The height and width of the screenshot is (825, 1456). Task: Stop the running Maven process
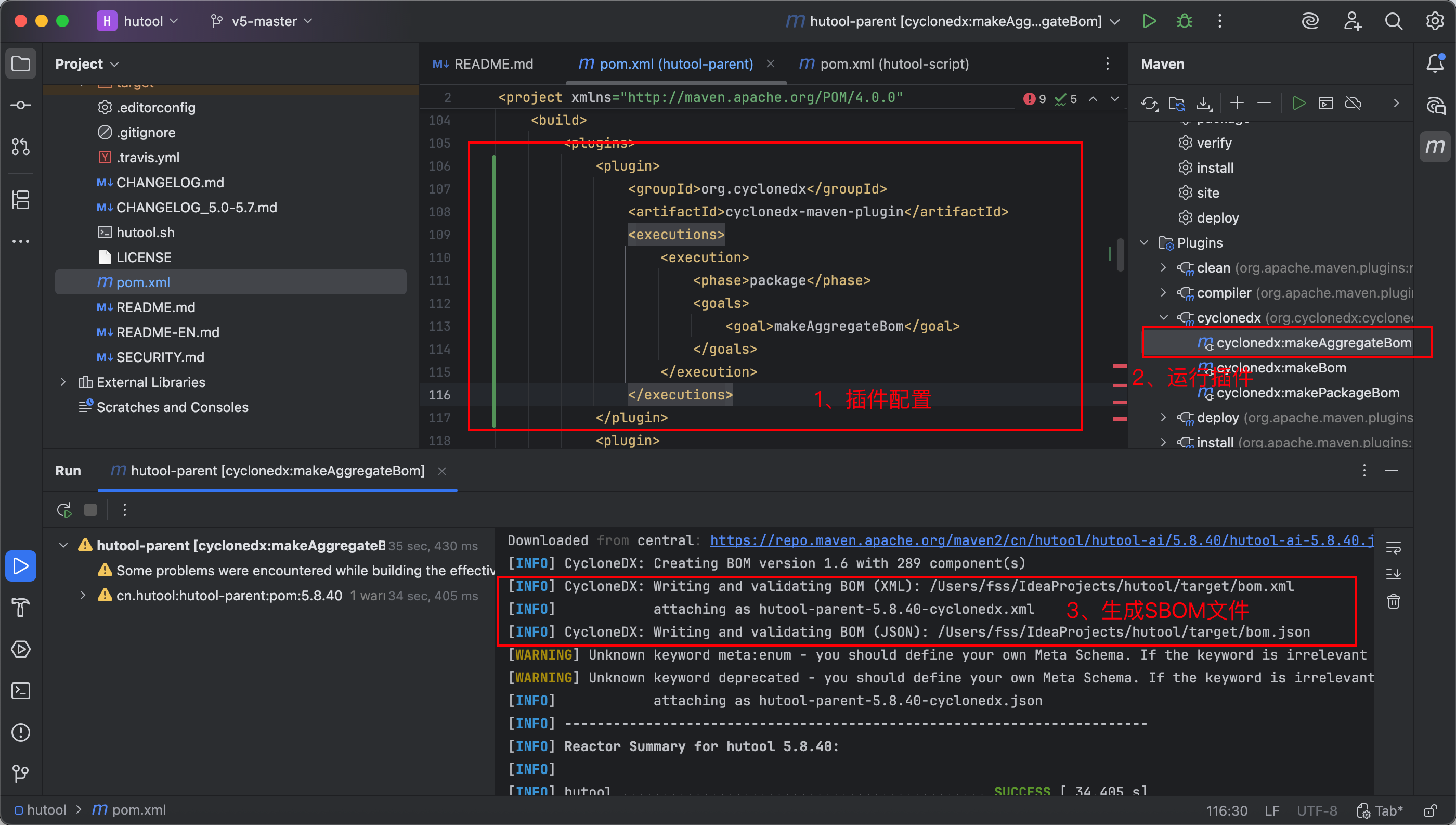pos(90,510)
